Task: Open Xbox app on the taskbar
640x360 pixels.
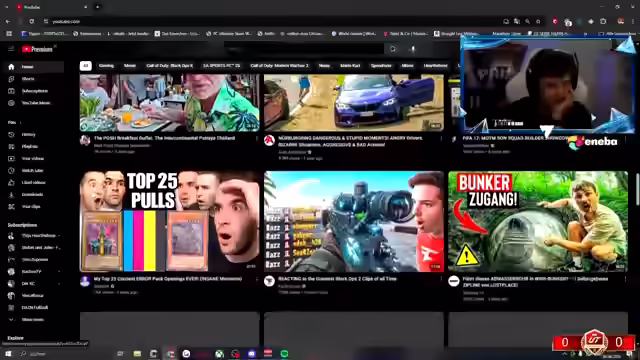Action: tap(219, 353)
